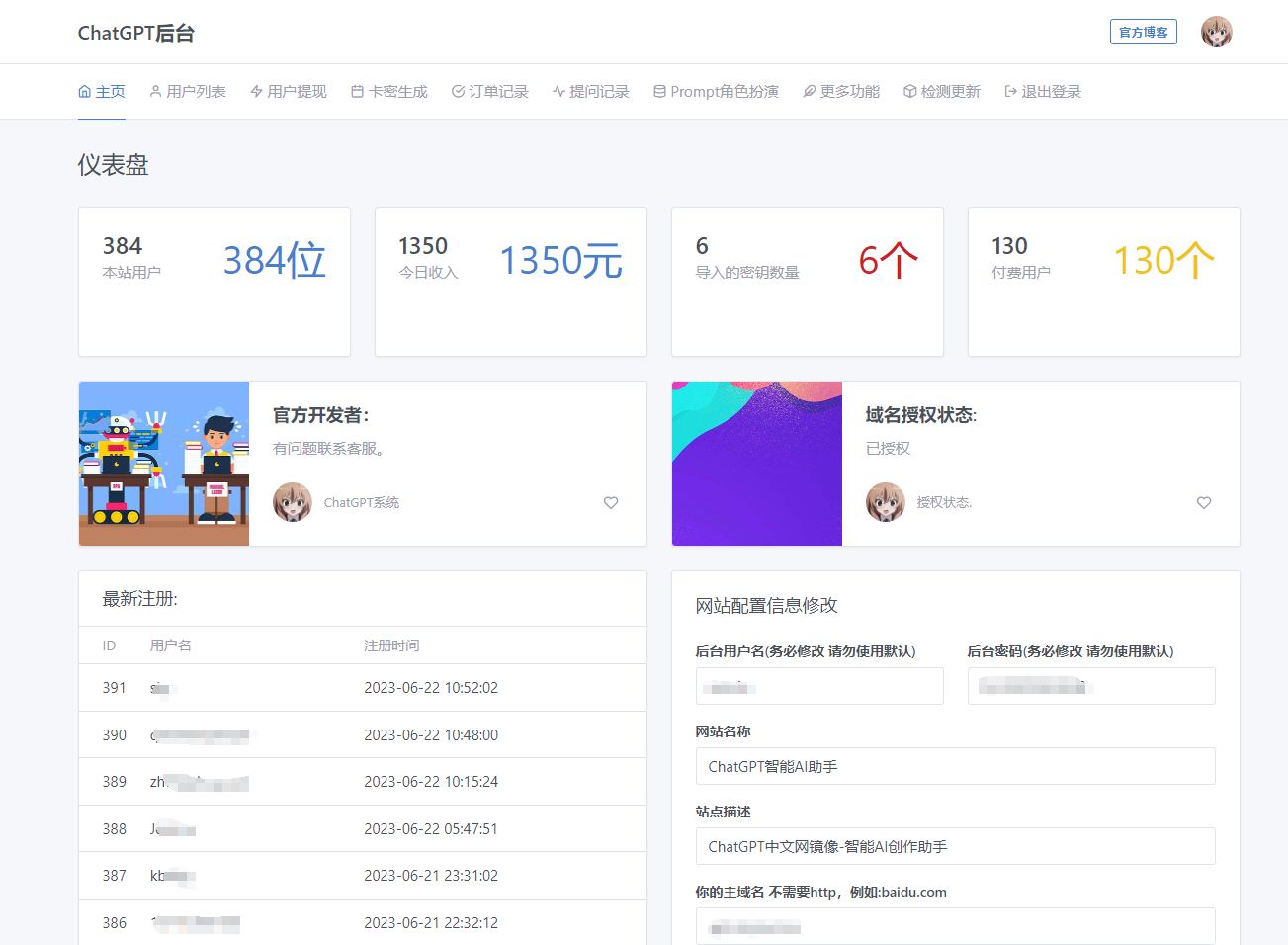Screen dimensions: 1288x945
Task: Click the 网站名称 input field
Action: pyautogui.click(x=955, y=767)
